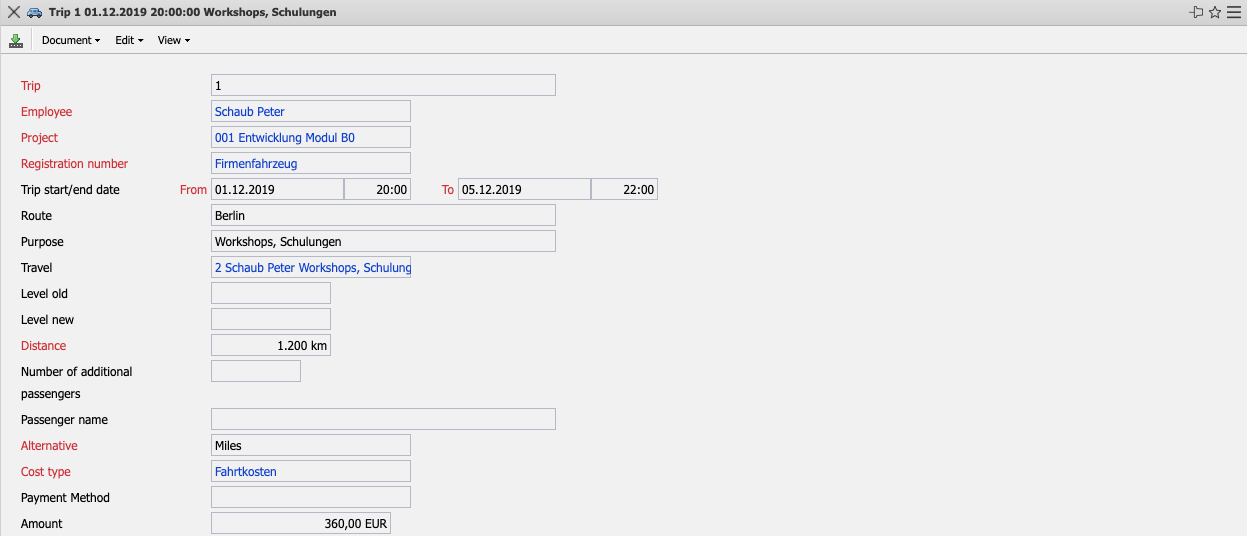The width and height of the screenshot is (1247, 536).
Task: Expand the Edit dropdown menu
Action: point(129,41)
